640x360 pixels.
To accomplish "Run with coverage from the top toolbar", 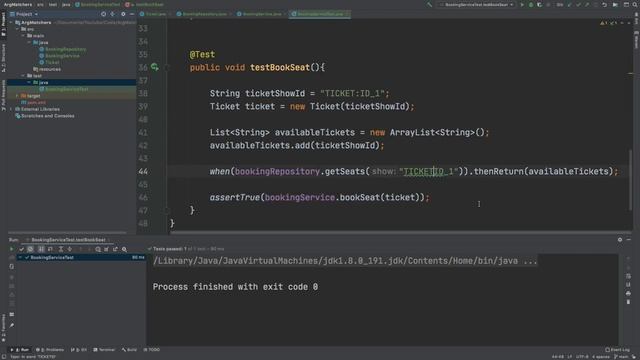I will pos(540,4).
